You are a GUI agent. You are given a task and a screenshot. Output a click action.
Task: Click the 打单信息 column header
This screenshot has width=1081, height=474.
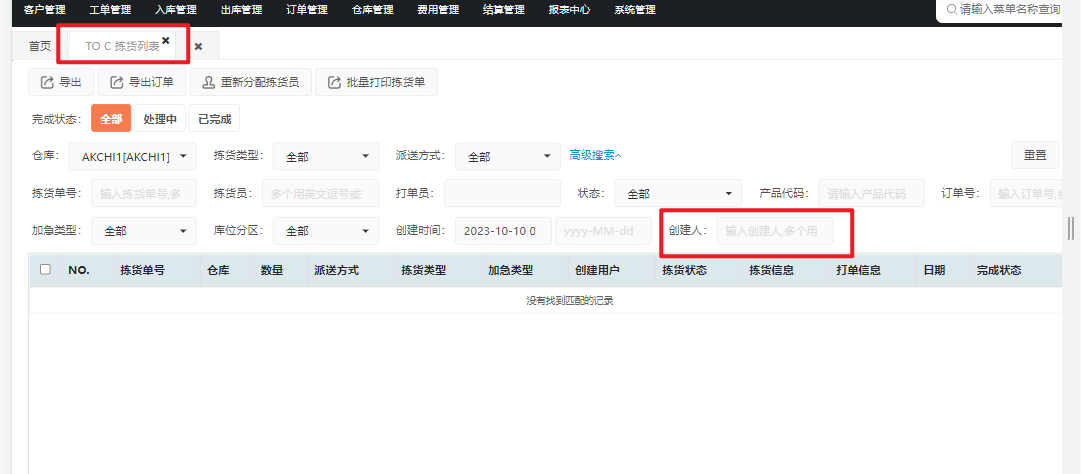859,270
